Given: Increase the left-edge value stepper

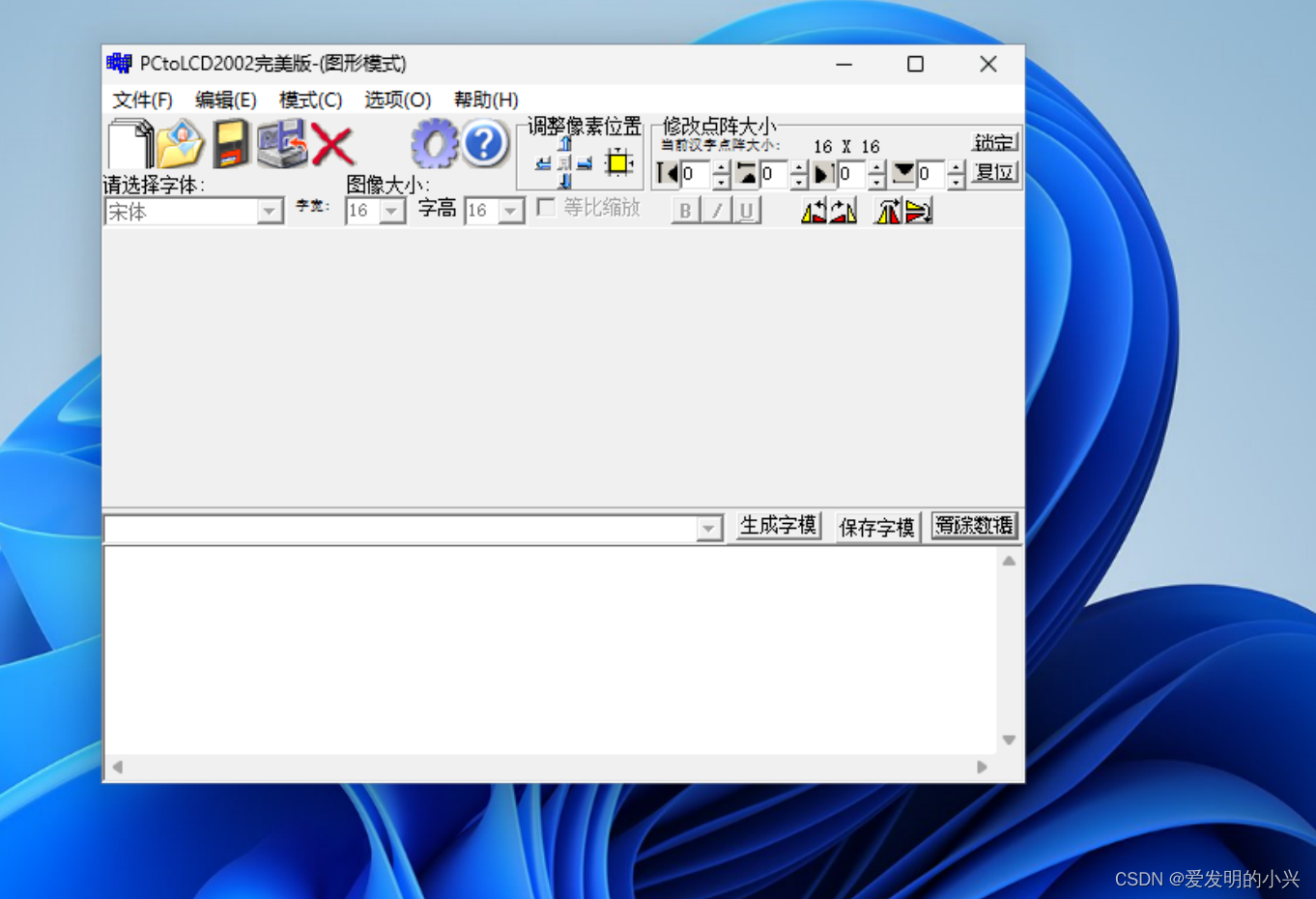Looking at the screenshot, I should pos(721,168).
